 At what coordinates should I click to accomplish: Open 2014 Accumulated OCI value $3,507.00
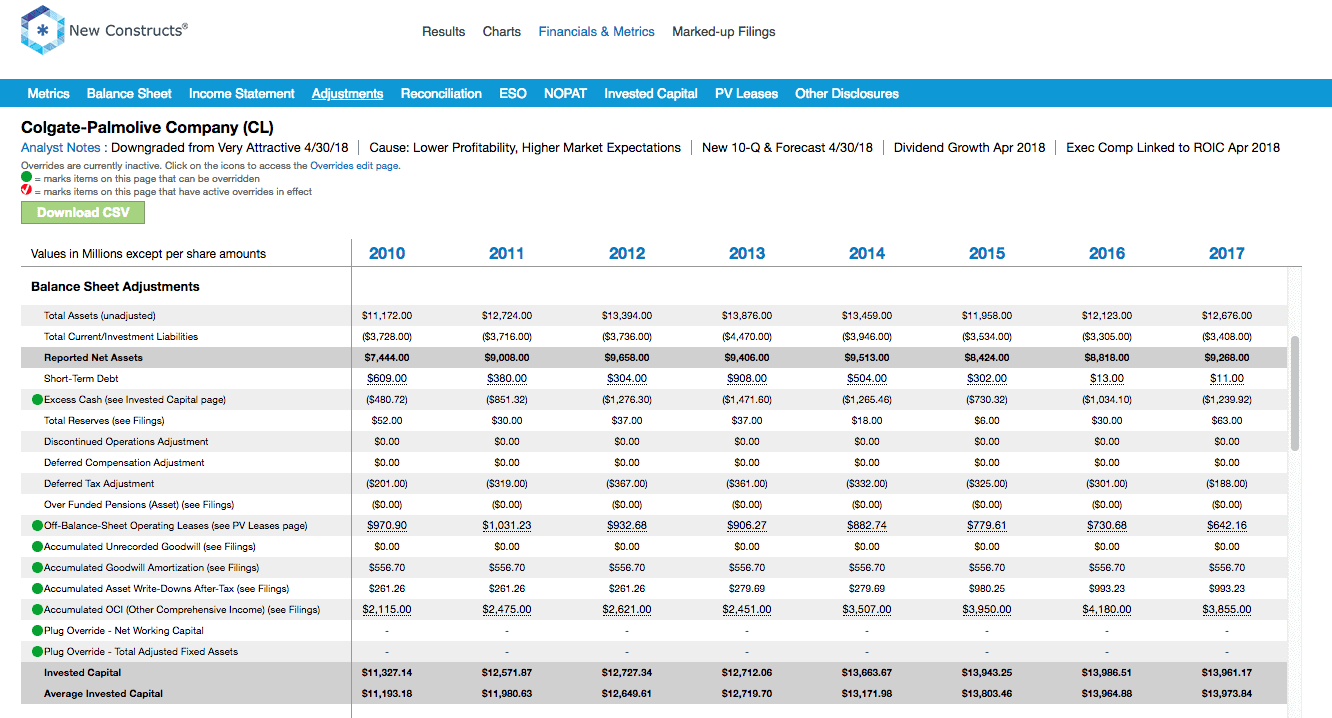point(867,610)
